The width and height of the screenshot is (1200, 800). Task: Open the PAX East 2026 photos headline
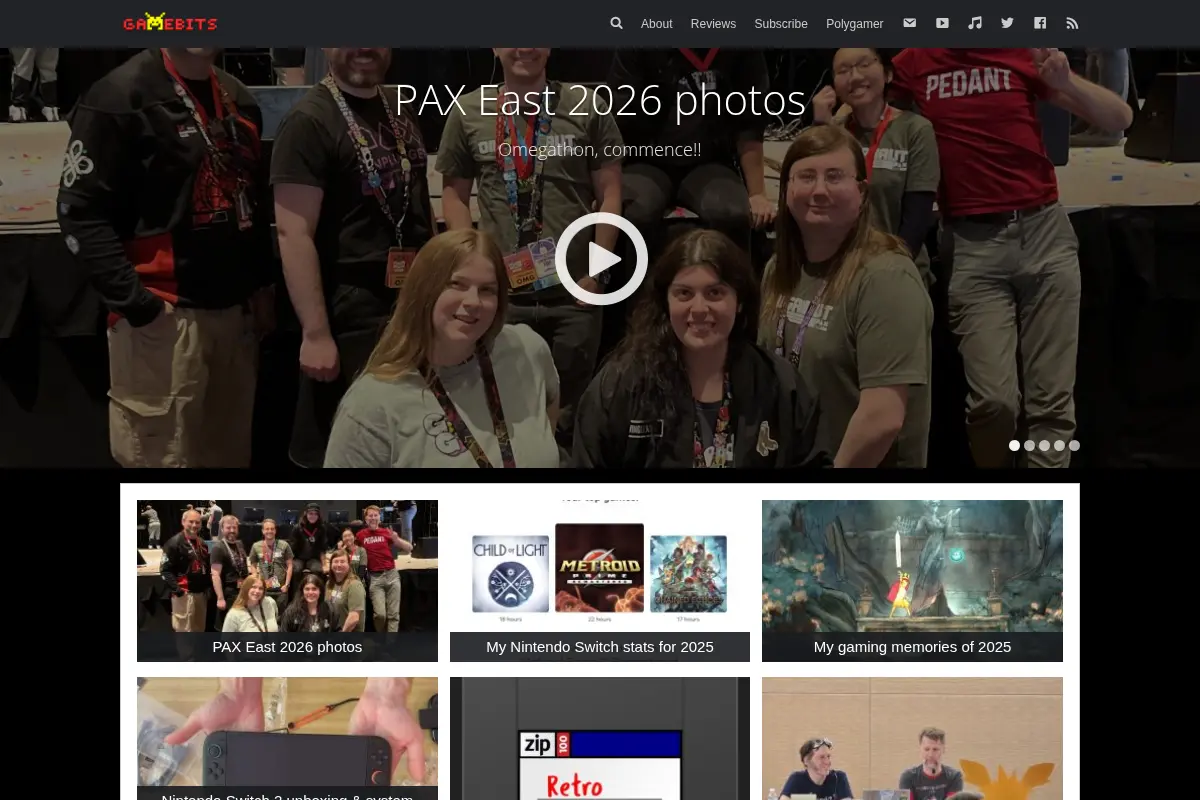tap(600, 101)
